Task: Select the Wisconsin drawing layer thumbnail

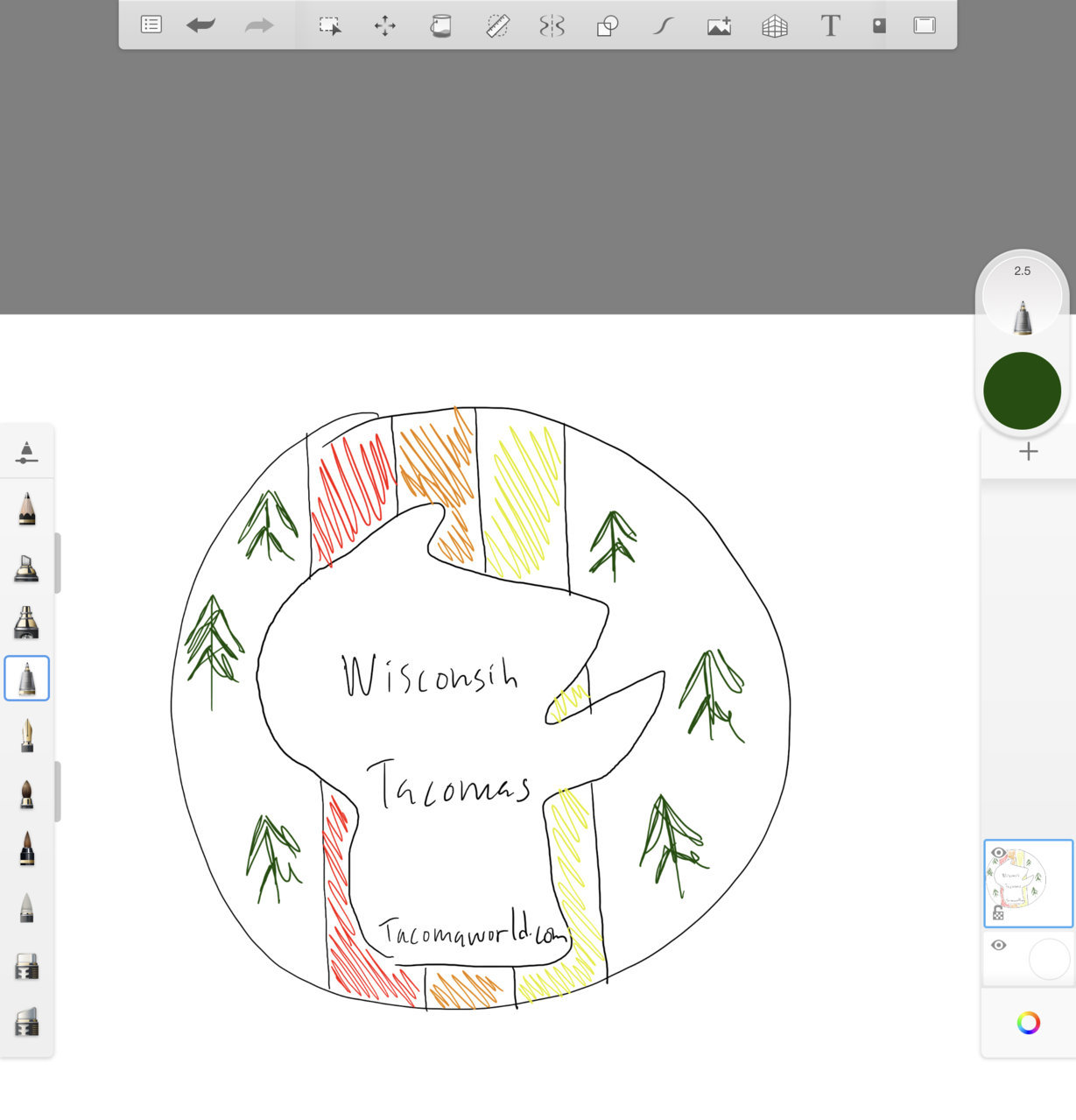Action: 1028,884
